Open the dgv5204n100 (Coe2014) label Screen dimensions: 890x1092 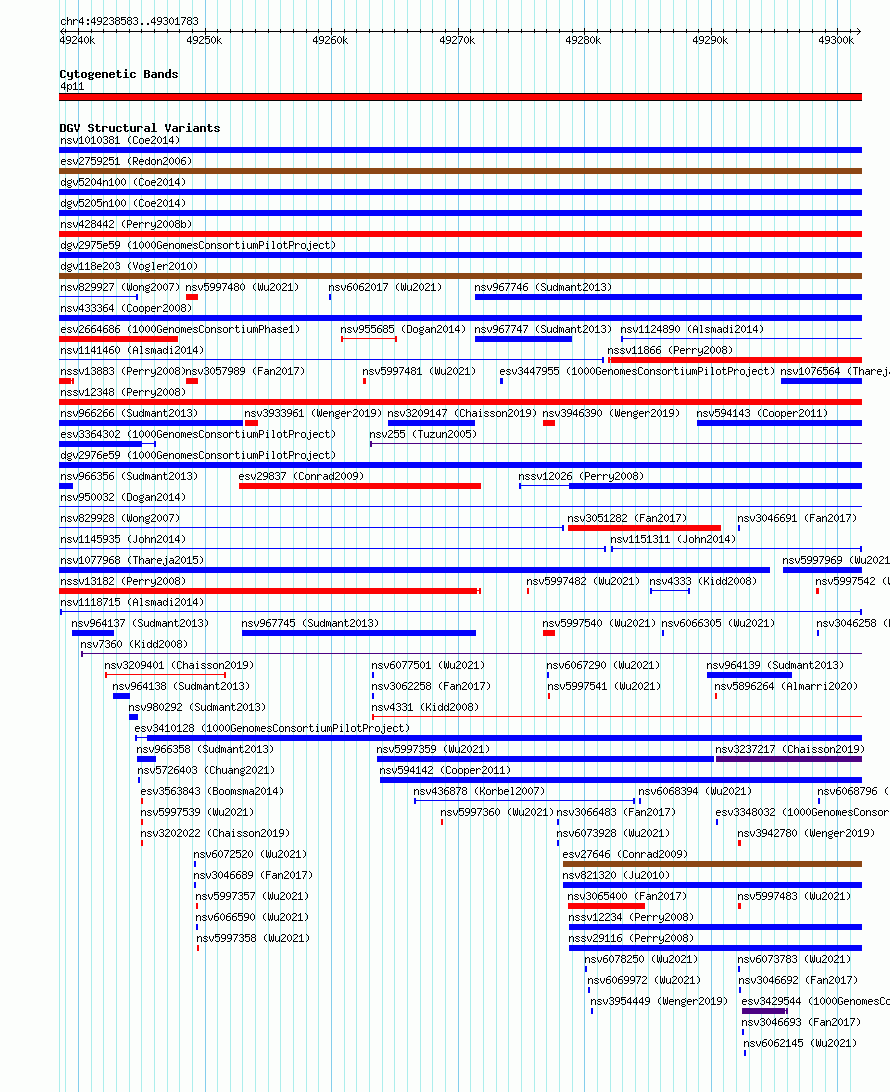point(123,182)
